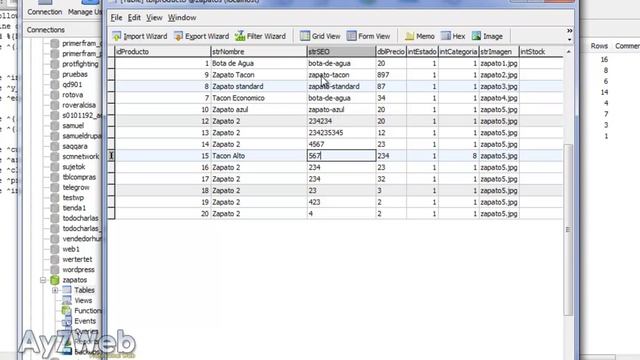Image resolution: width=640 pixels, height=360 pixels.
Task: Click the intCategoria column header
Action: (x=458, y=52)
